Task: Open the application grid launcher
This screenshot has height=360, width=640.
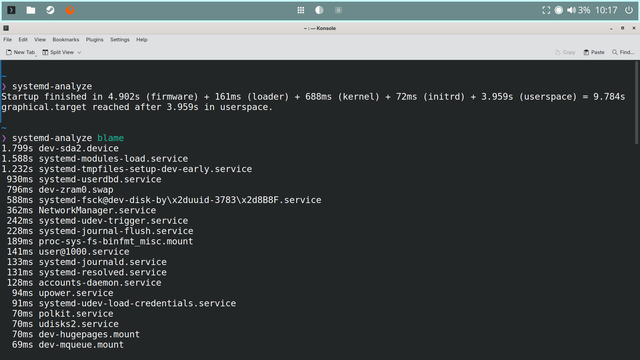Action: 301,10
